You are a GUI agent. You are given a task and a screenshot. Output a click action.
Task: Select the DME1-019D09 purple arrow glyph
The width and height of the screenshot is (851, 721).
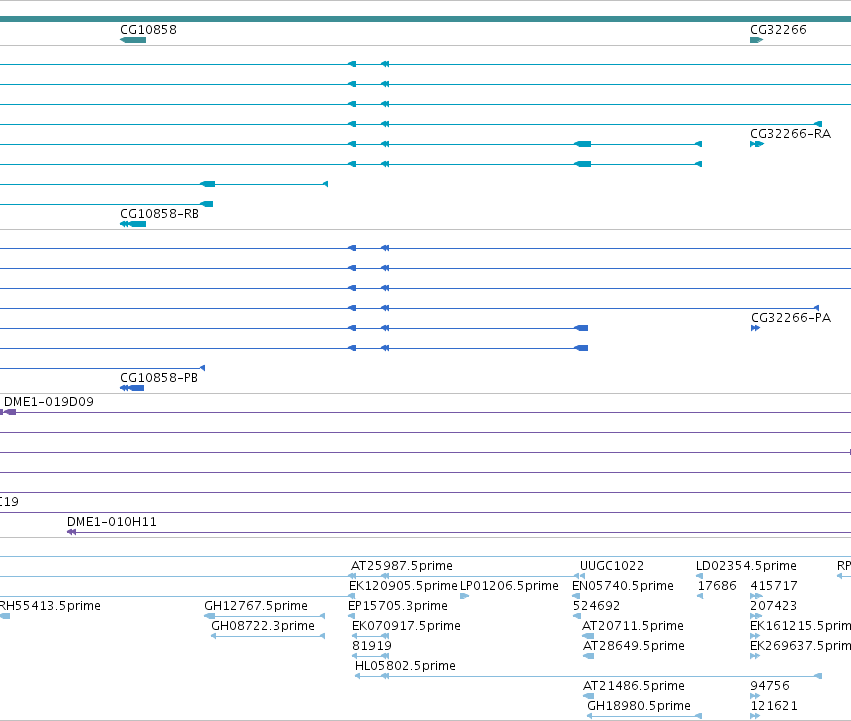(x=8, y=412)
